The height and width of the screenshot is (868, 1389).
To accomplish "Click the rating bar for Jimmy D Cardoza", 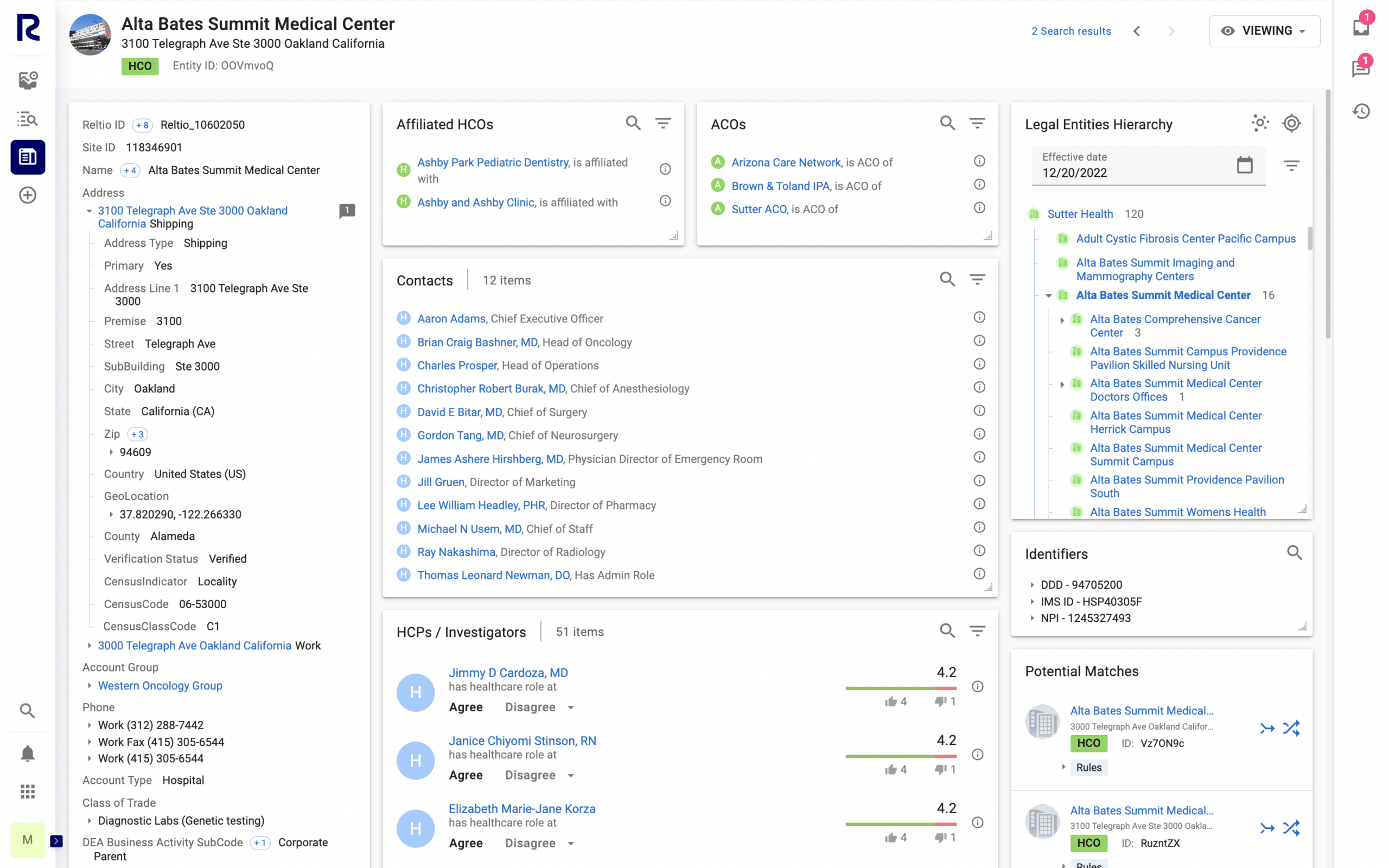I will point(901,688).
